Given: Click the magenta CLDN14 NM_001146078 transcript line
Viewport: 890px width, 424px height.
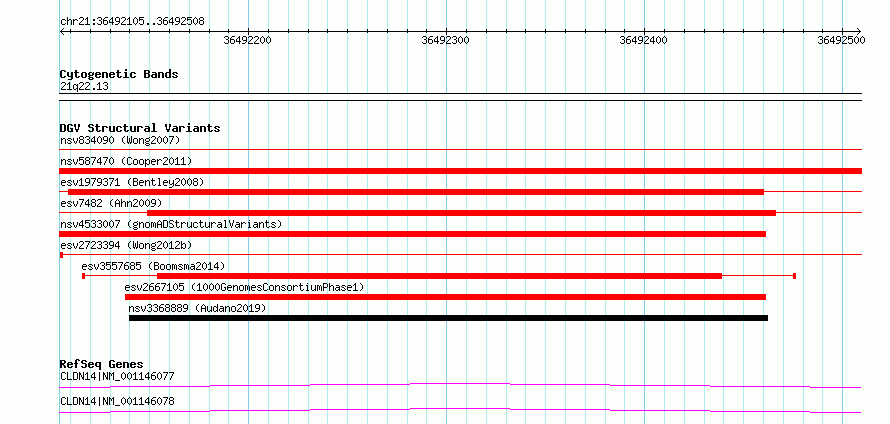Looking at the screenshot, I should click(x=461, y=410).
